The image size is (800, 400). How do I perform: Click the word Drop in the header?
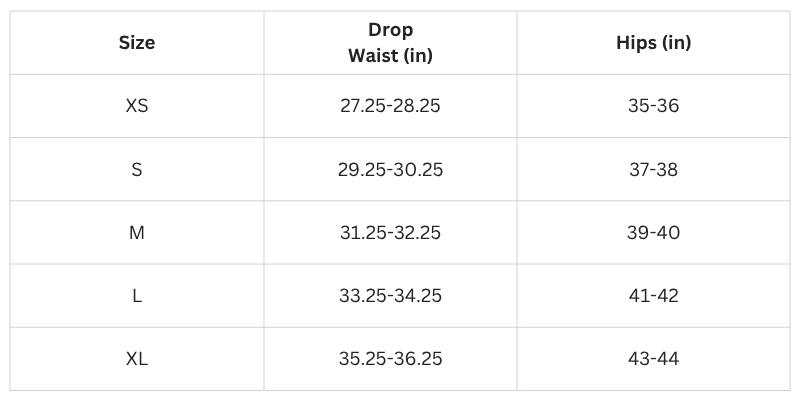point(390,30)
